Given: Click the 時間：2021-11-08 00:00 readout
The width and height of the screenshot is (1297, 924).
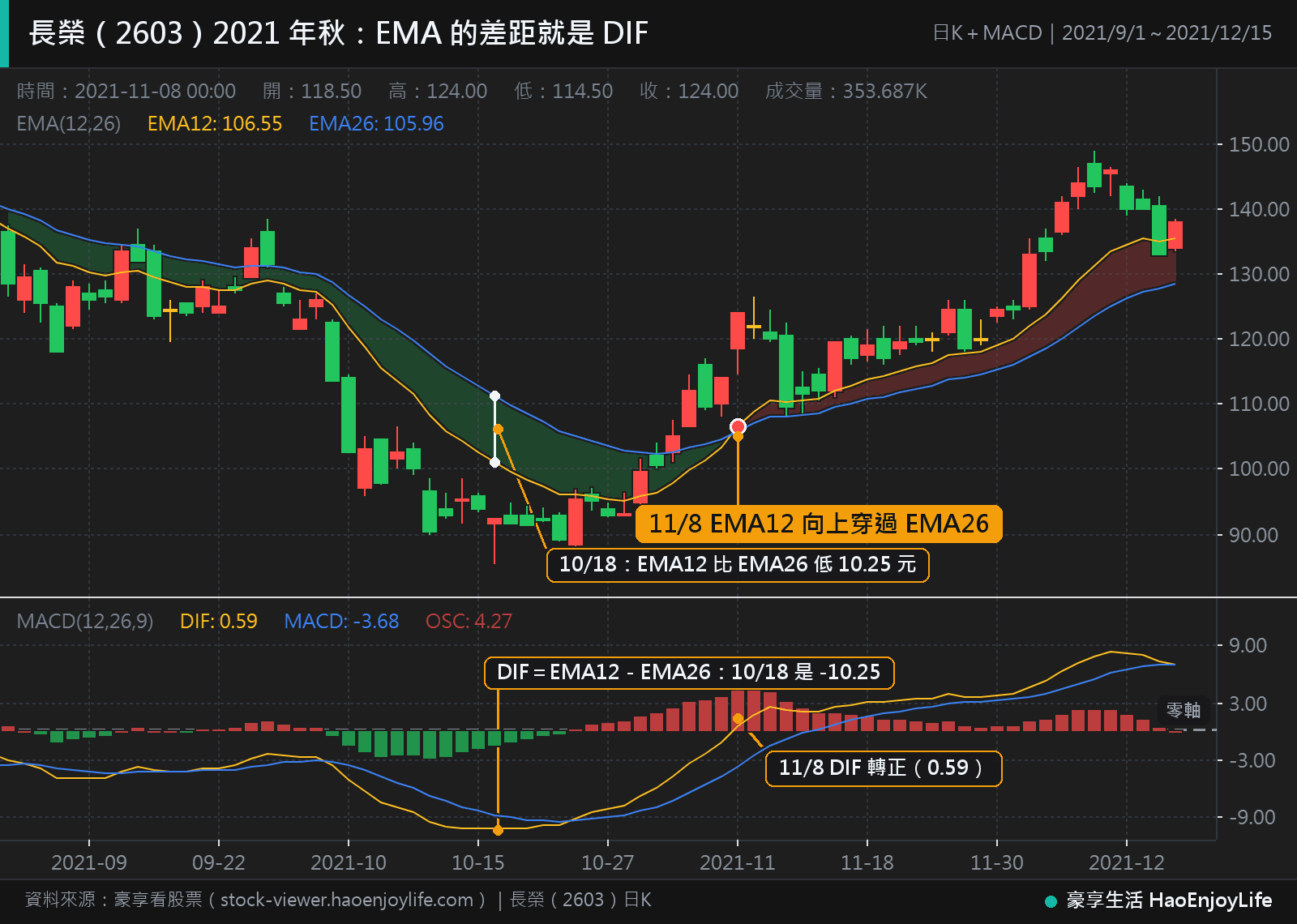Looking at the screenshot, I should pos(126,91).
